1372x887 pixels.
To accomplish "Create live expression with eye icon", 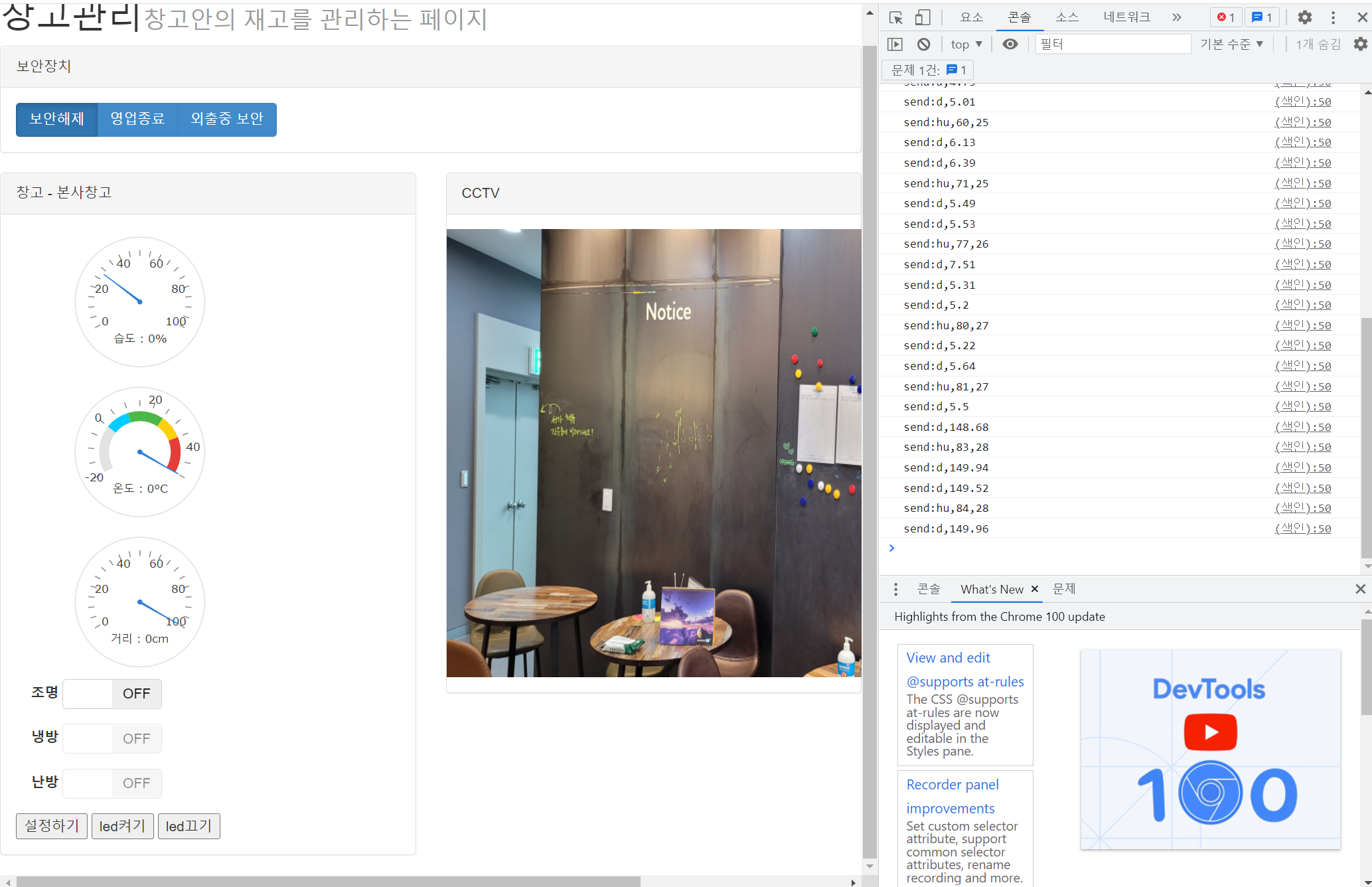I will [1010, 44].
